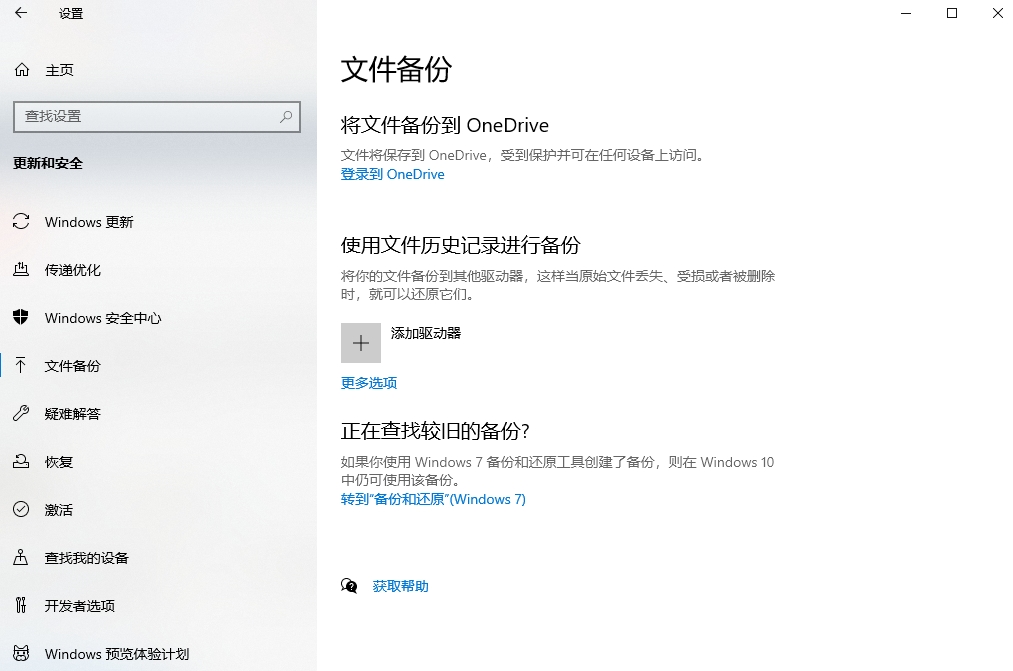Go to 备份和还原(Windows 7)
The width and height of the screenshot is (1013, 671).
point(432,499)
